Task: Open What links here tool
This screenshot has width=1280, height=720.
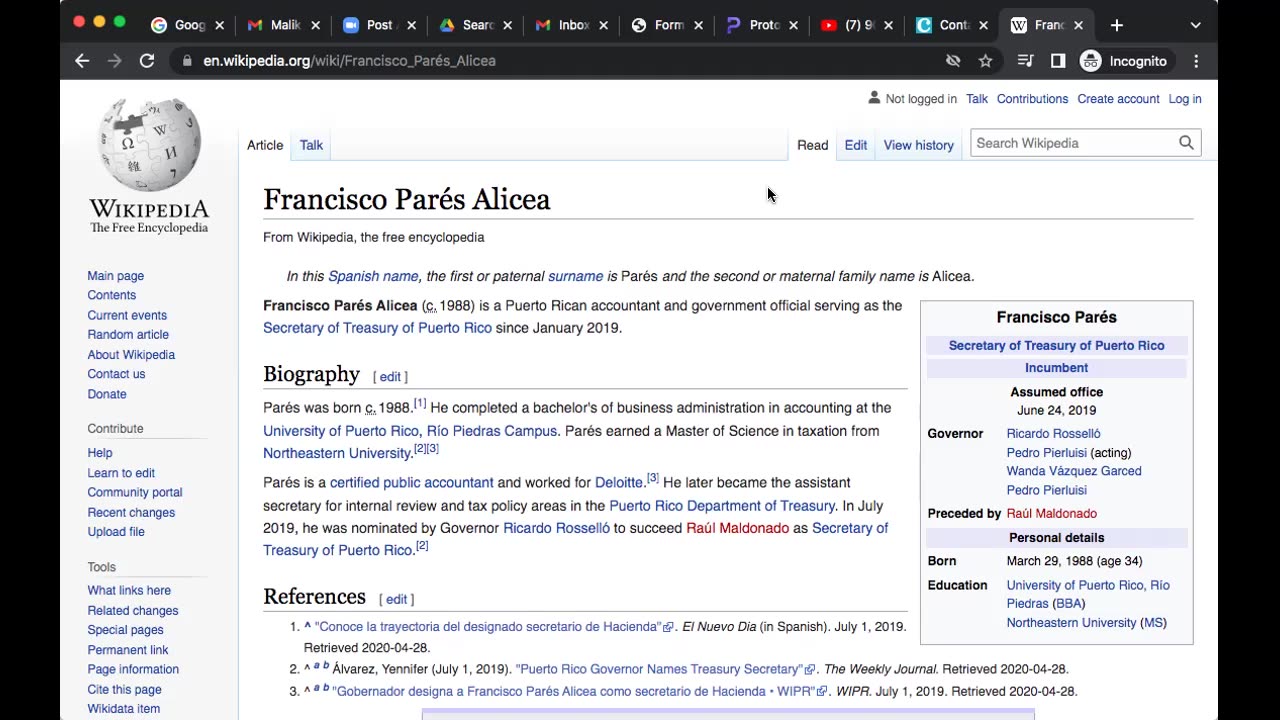Action: pyautogui.click(x=129, y=591)
